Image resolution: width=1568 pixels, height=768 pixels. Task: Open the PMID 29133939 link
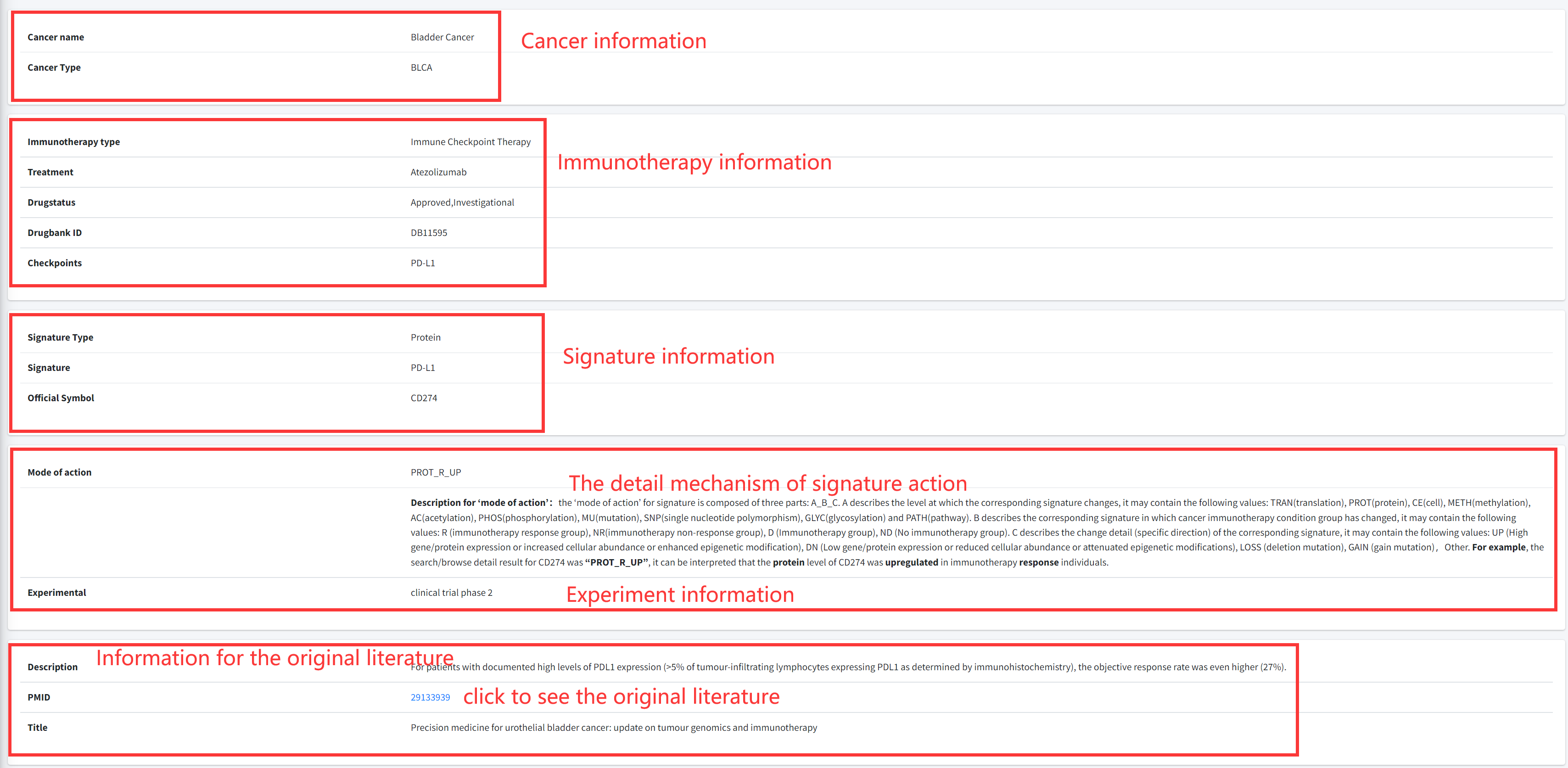(430, 697)
